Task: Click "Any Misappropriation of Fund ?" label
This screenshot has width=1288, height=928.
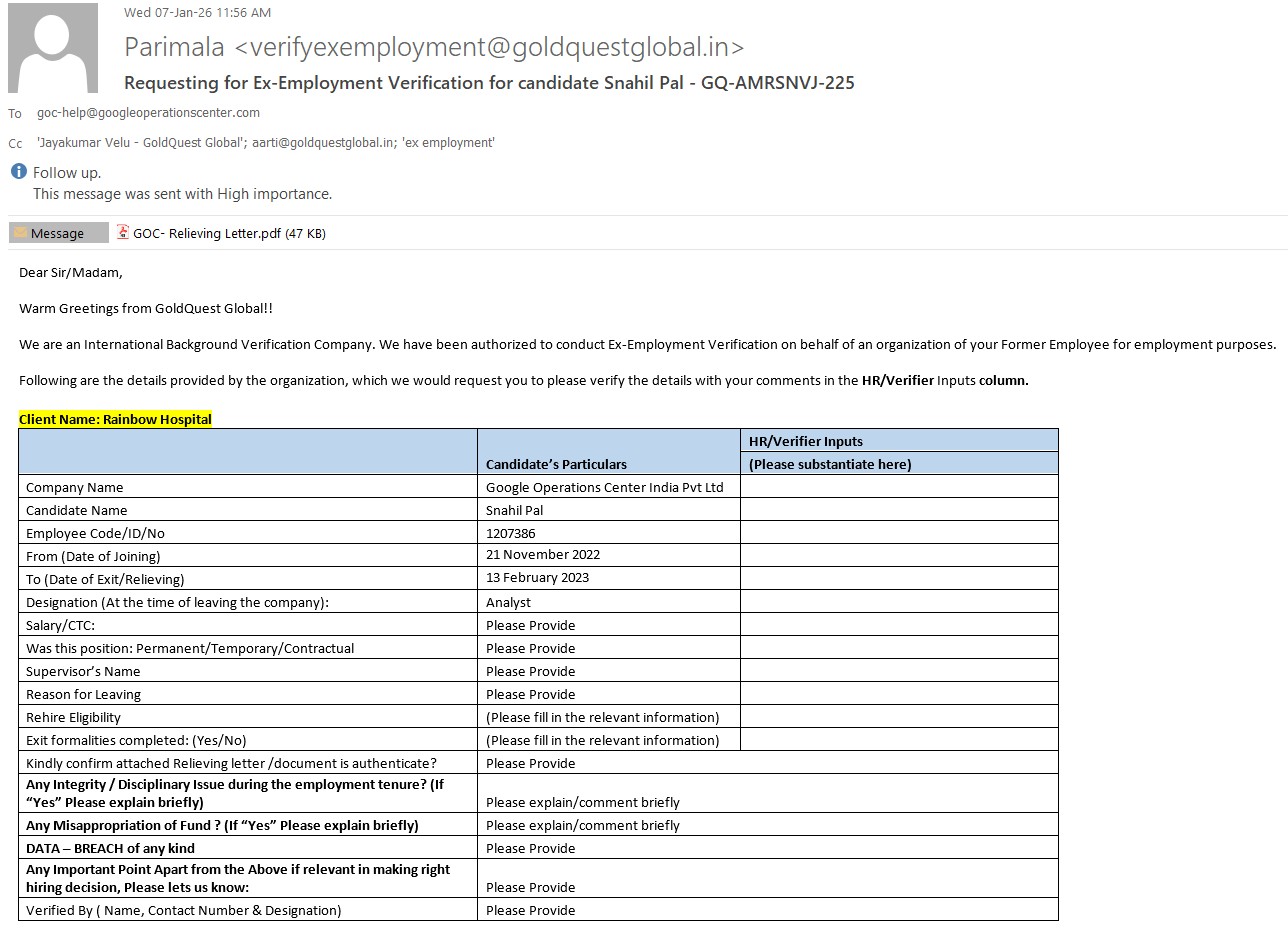Action: [222, 826]
